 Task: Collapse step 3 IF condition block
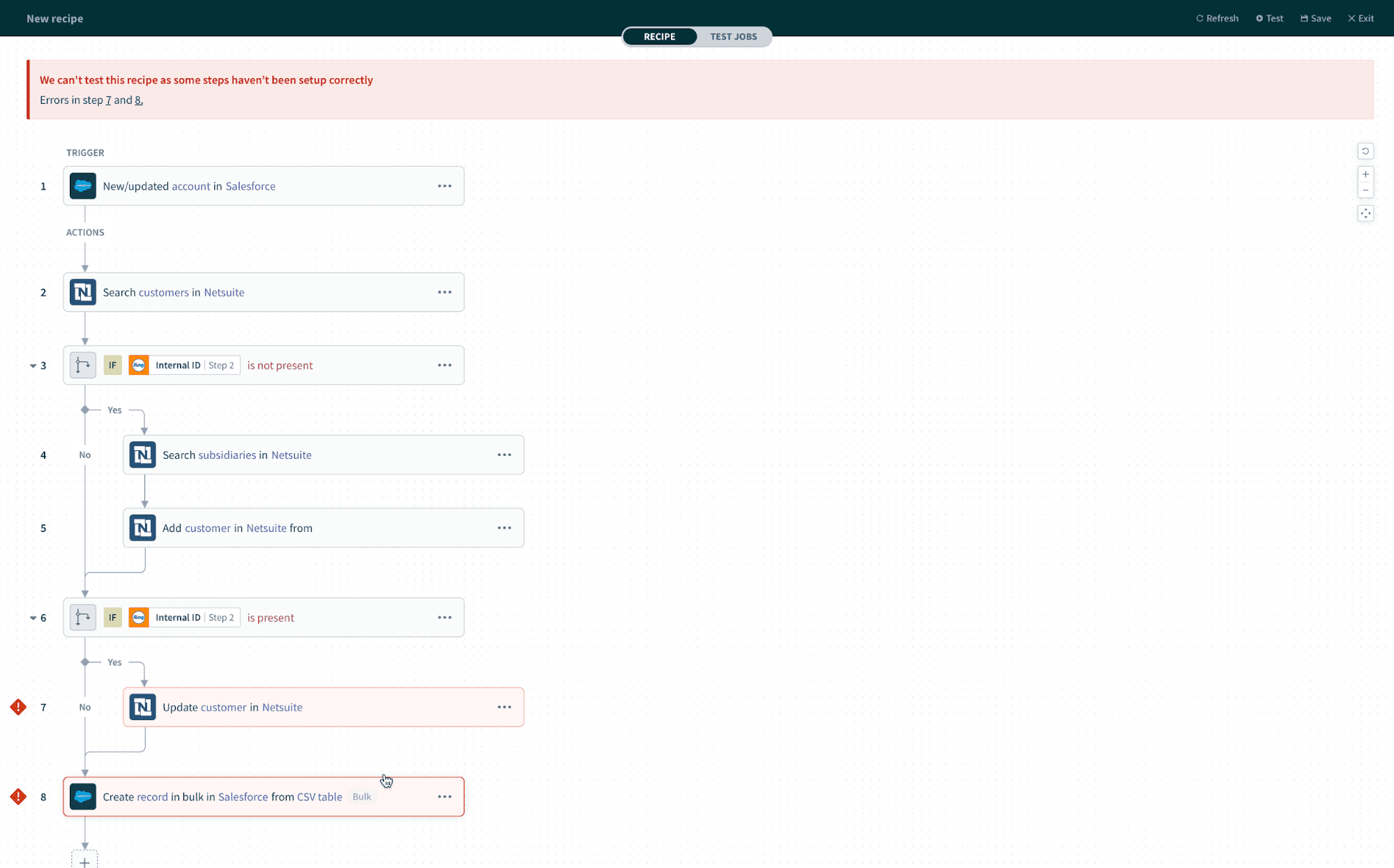33,365
